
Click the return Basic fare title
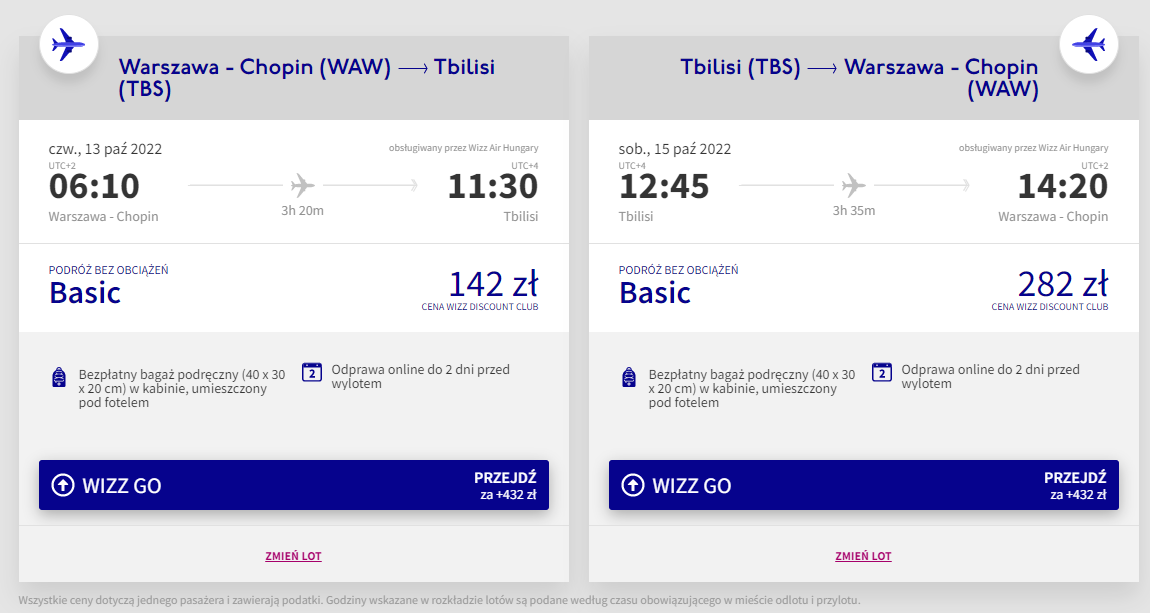tap(655, 293)
